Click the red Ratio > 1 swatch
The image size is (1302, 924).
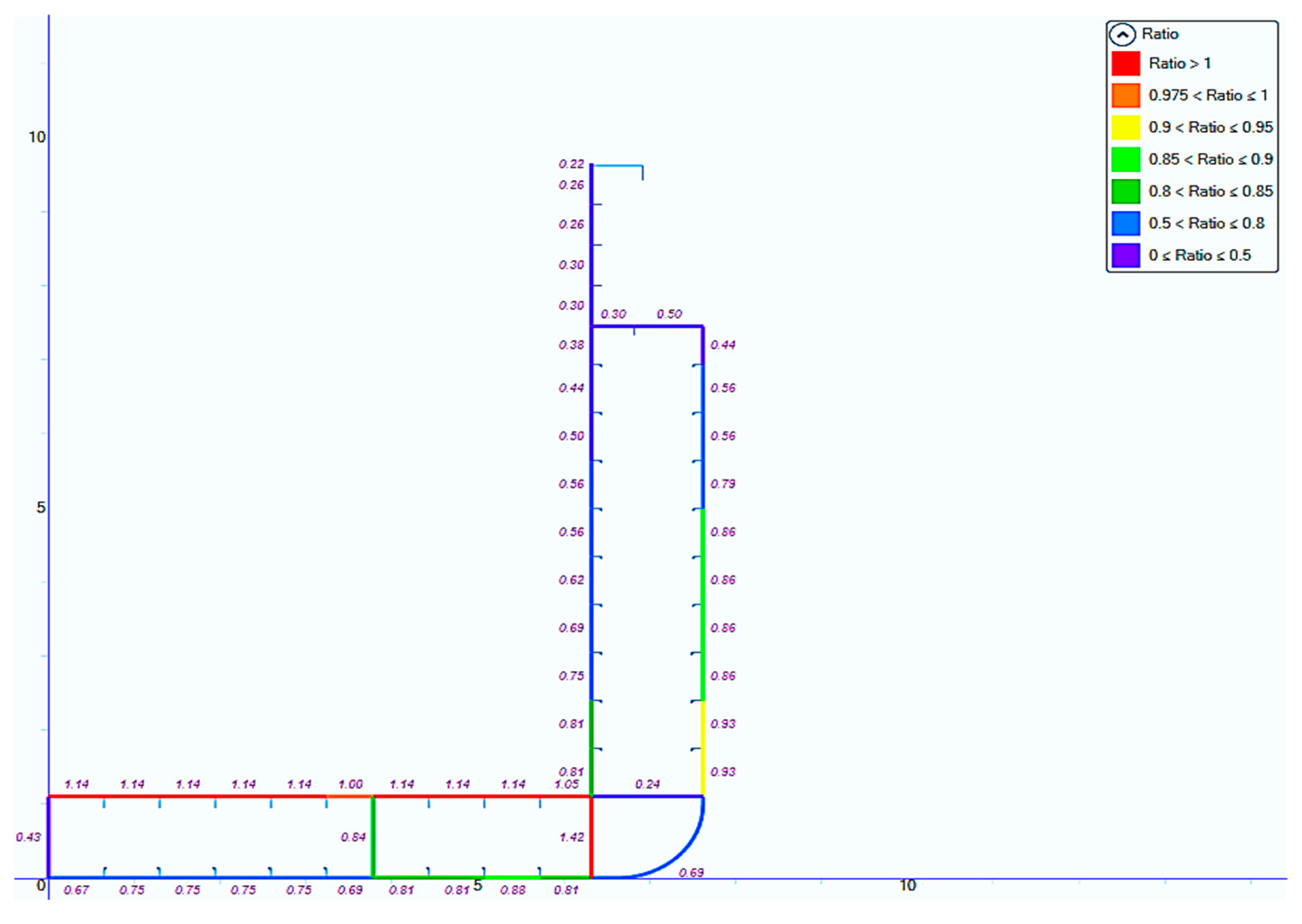pos(1125,63)
